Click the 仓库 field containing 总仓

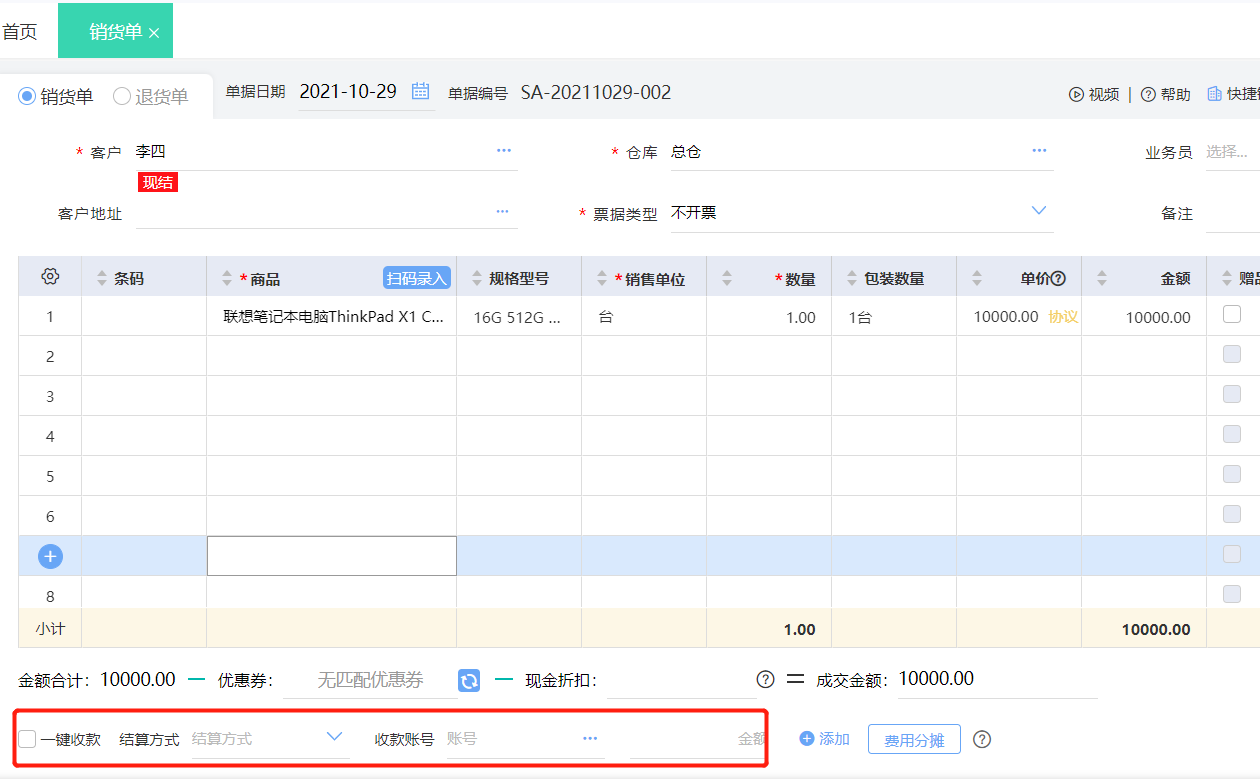(x=862, y=152)
